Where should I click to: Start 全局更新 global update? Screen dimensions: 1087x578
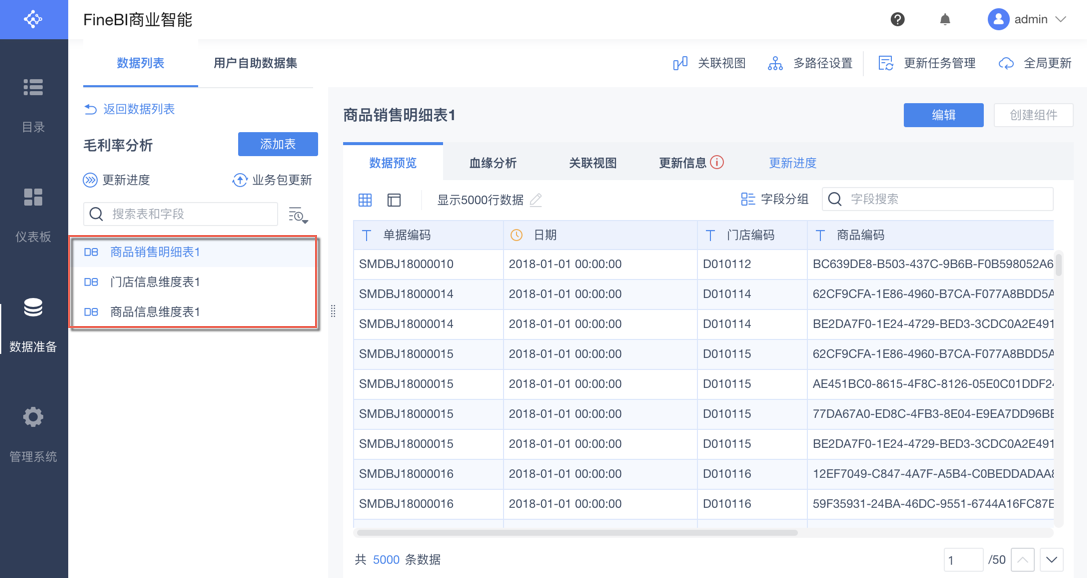[1035, 63]
